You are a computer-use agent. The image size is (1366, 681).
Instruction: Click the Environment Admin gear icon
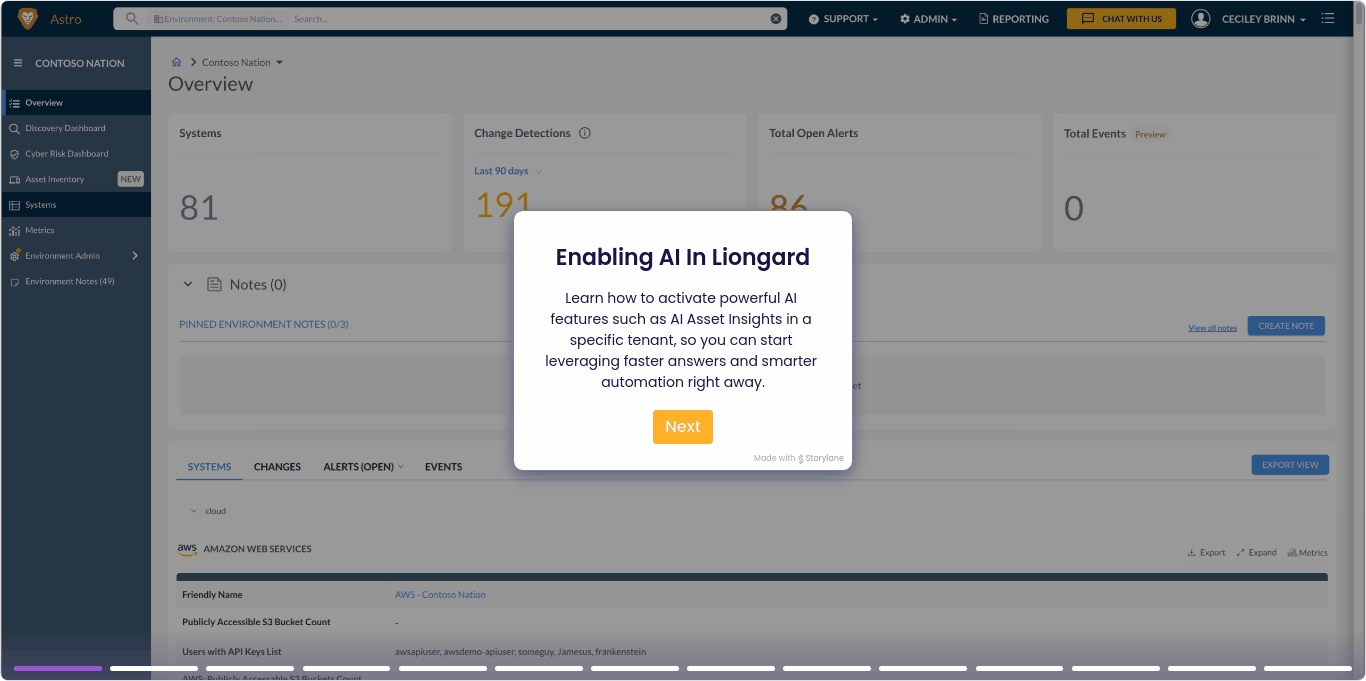pyautogui.click(x=14, y=256)
